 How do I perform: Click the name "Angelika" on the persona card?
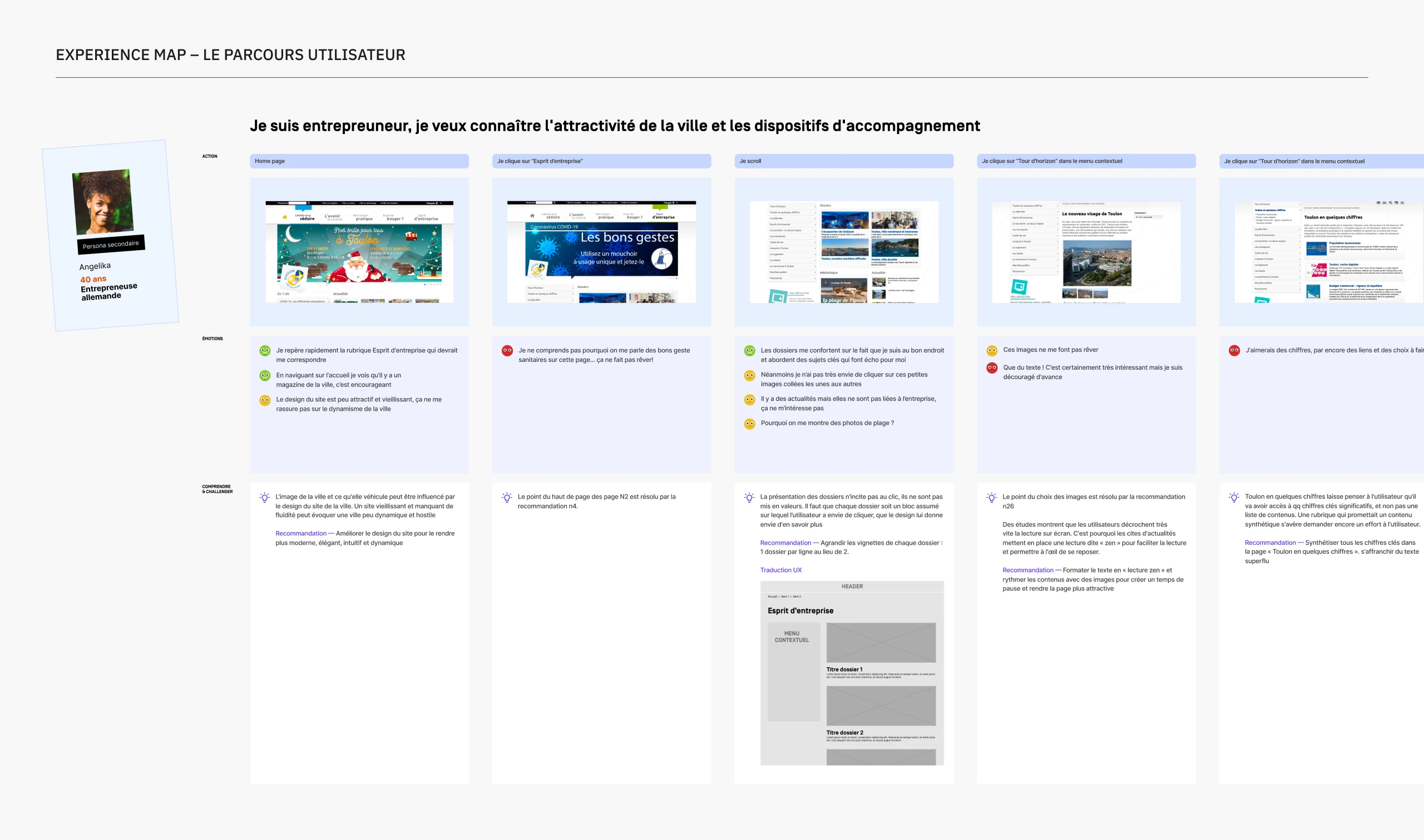point(95,267)
